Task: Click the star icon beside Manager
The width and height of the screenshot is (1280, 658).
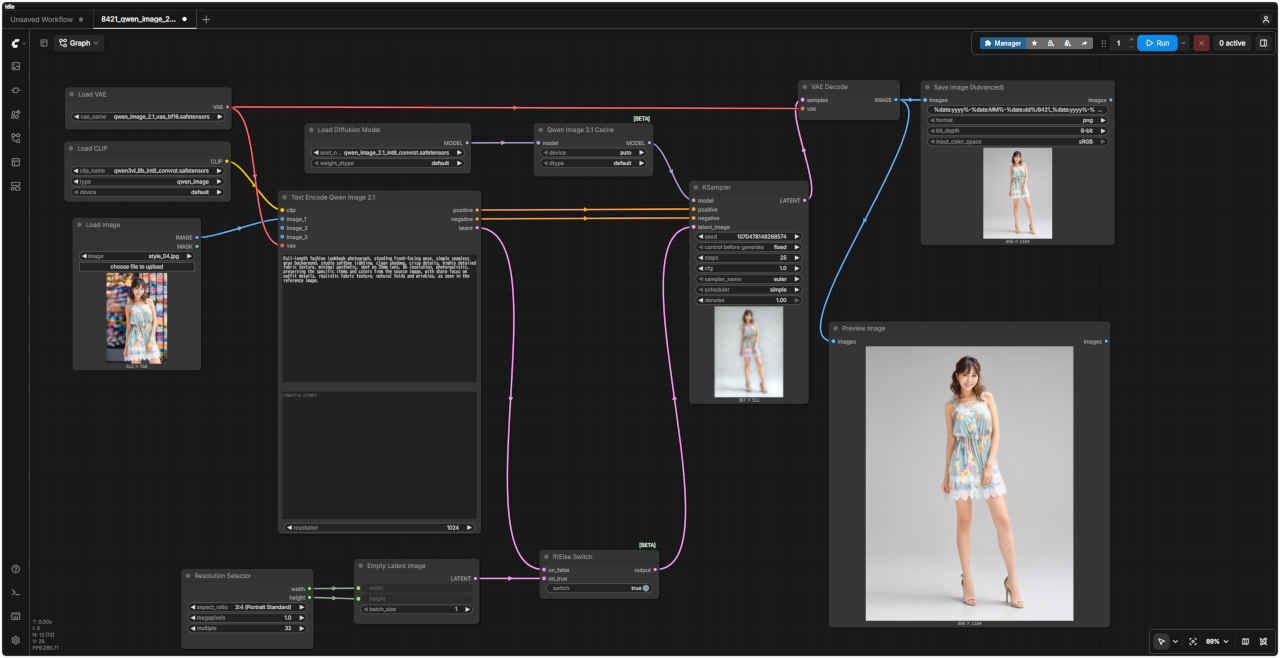Action: click(x=1035, y=43)
